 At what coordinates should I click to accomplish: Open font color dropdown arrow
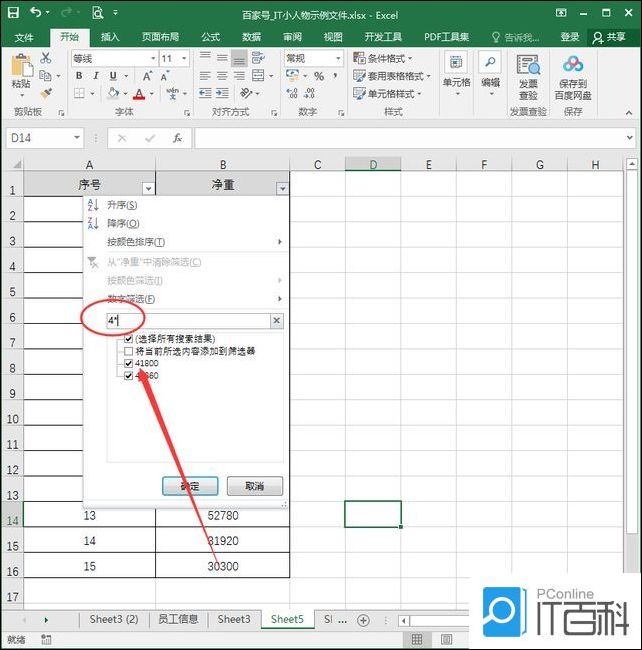tap(151, 94)
